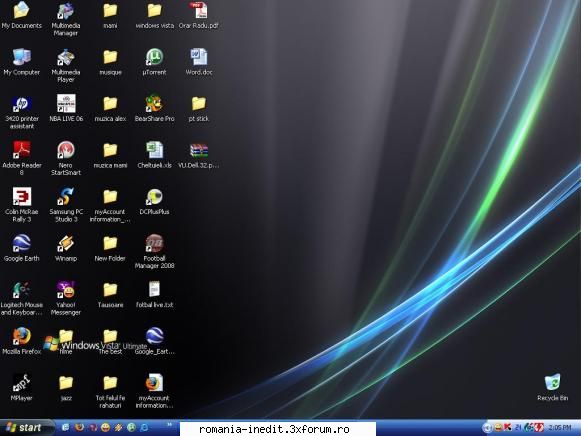Launch Multimedia Player shortcut
This screenshot has width=581, height=436.
[66, 66]
